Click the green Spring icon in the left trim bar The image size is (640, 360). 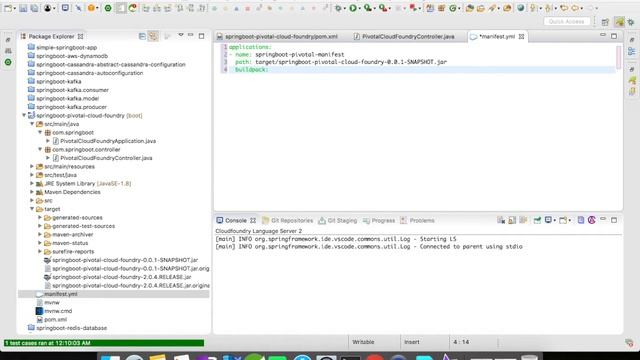pos(8,62)
